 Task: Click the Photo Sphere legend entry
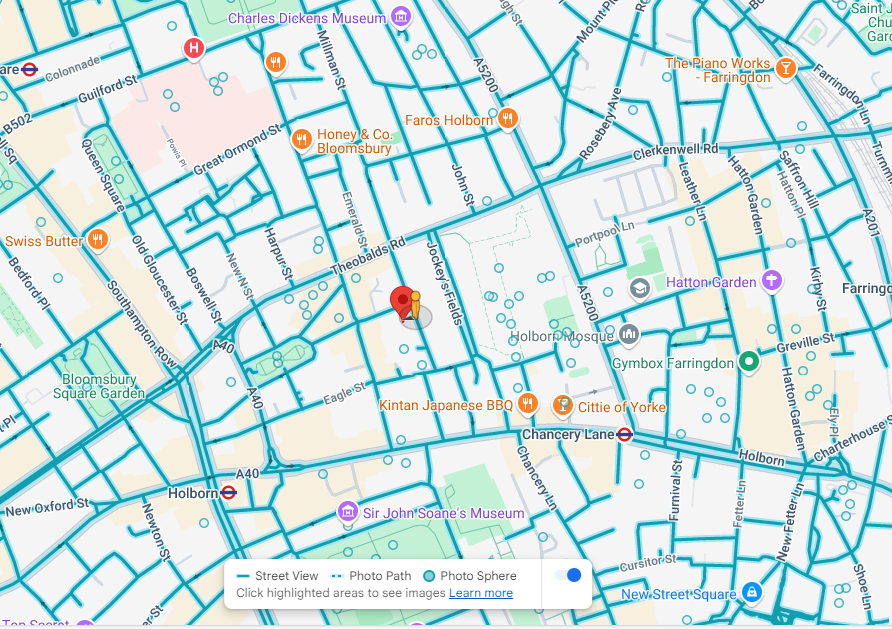[470, 576]
